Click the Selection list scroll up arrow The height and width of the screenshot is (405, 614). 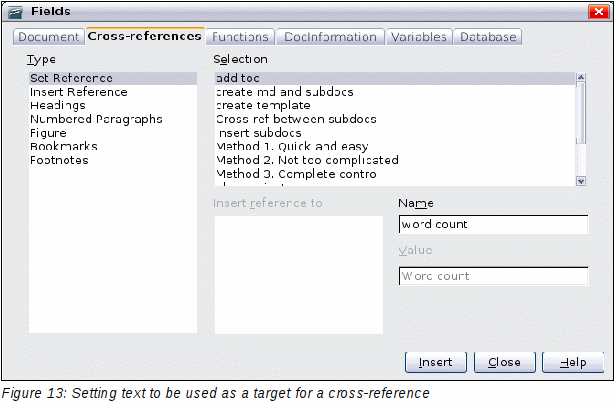(581, 77)
